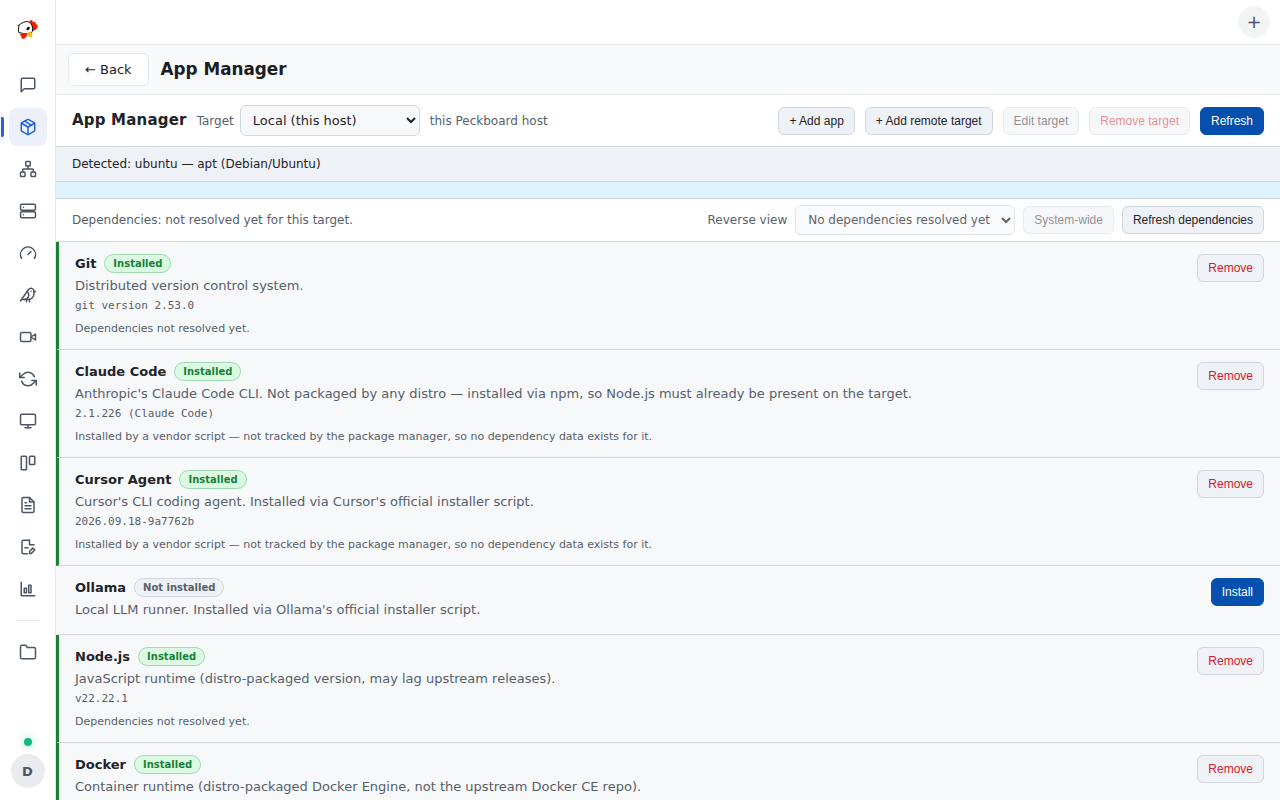Open the sync arrows sidebar icon
1280x800 pixels.
point(28,379)
